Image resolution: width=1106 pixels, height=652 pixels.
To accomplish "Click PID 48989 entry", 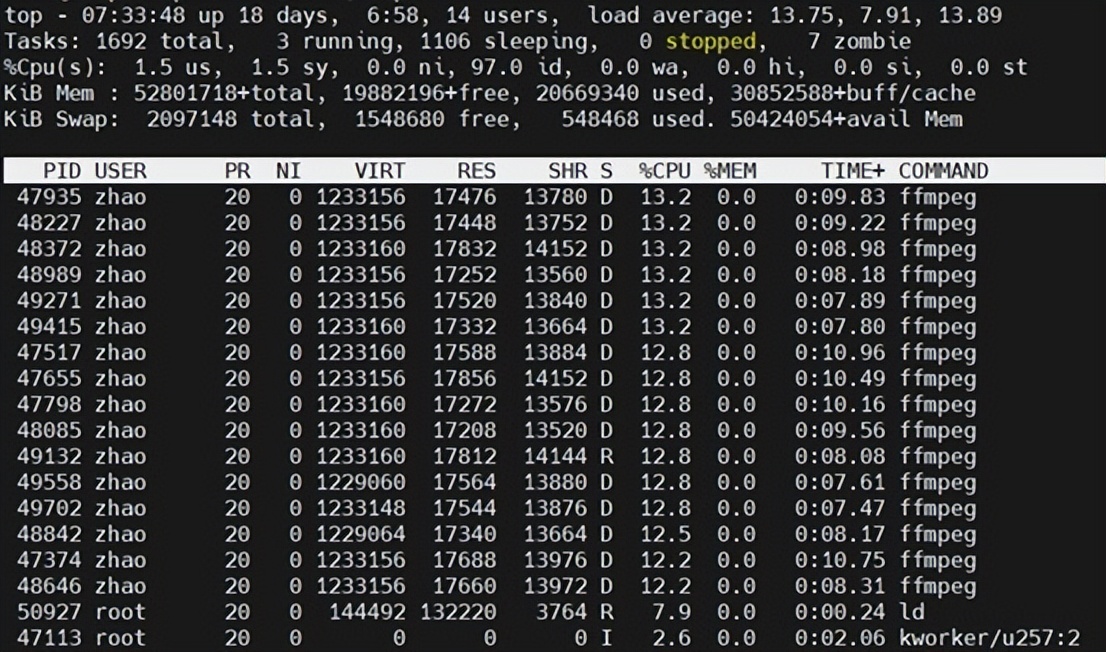I will pos(49,274).
